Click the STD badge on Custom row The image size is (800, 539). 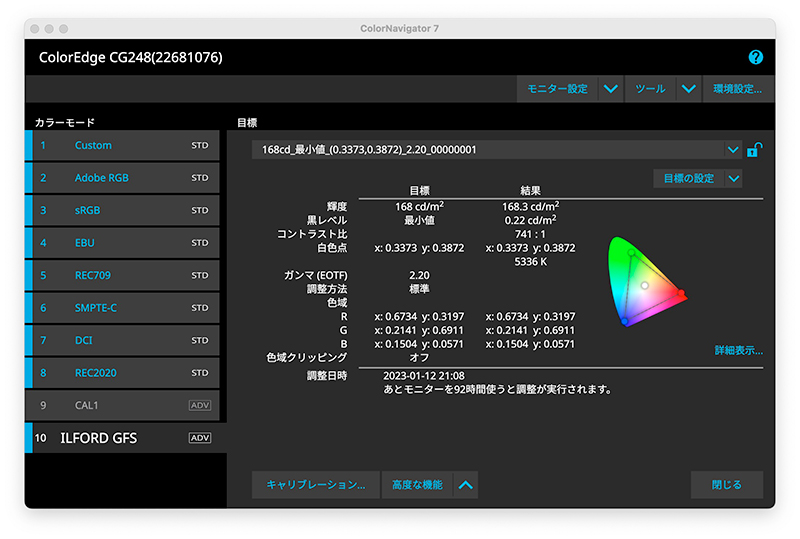pyautogui.click(x=200, y=145)
